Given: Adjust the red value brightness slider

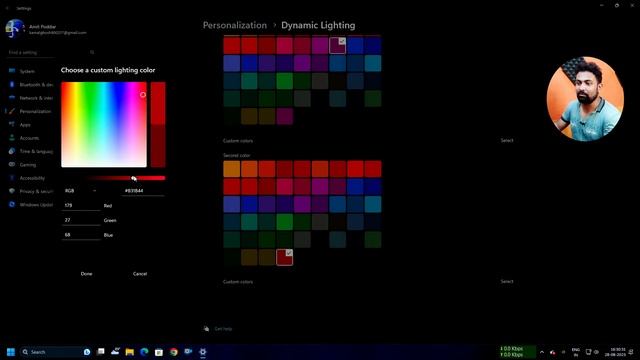Looking at the screenshot, I should (126, 178).
